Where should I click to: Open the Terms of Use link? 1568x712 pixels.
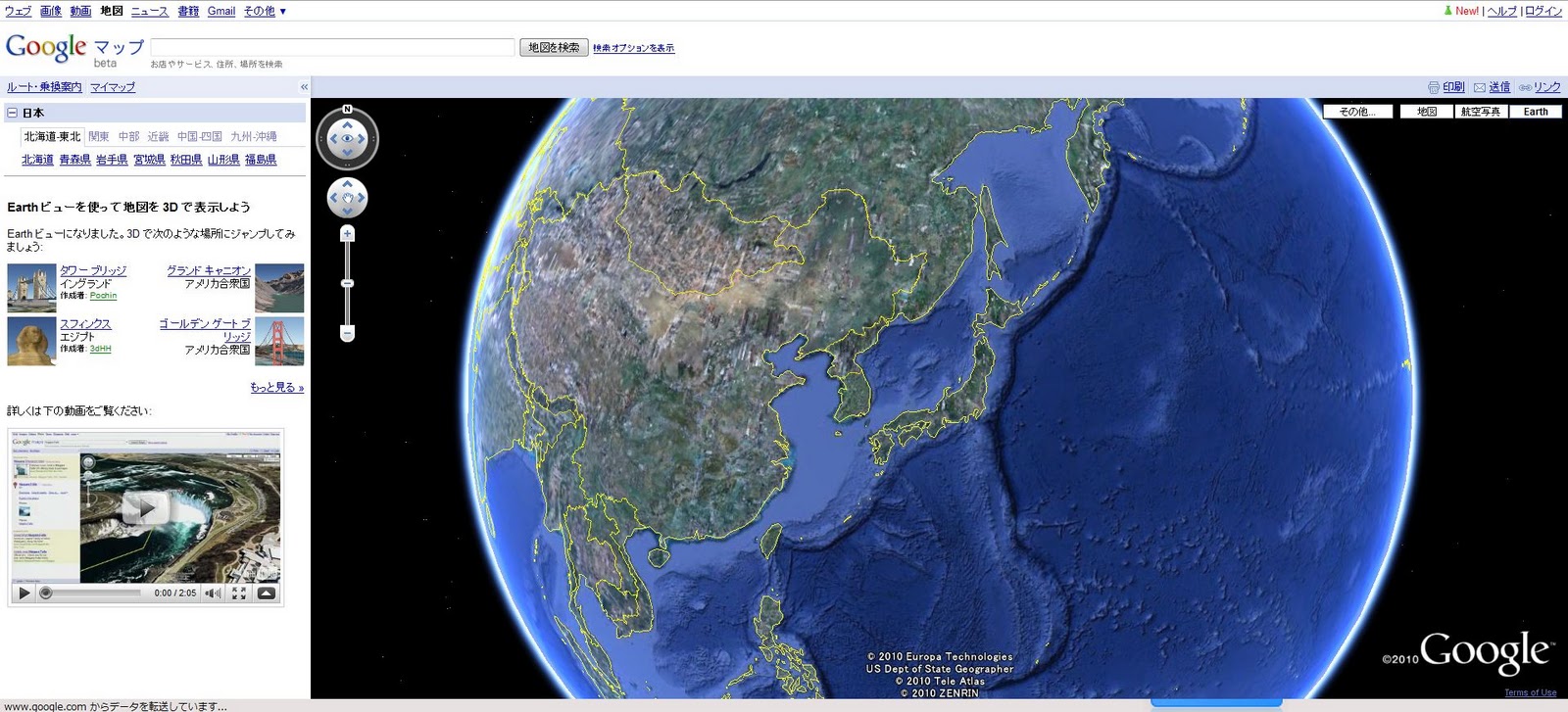[x=1531, y=692]
